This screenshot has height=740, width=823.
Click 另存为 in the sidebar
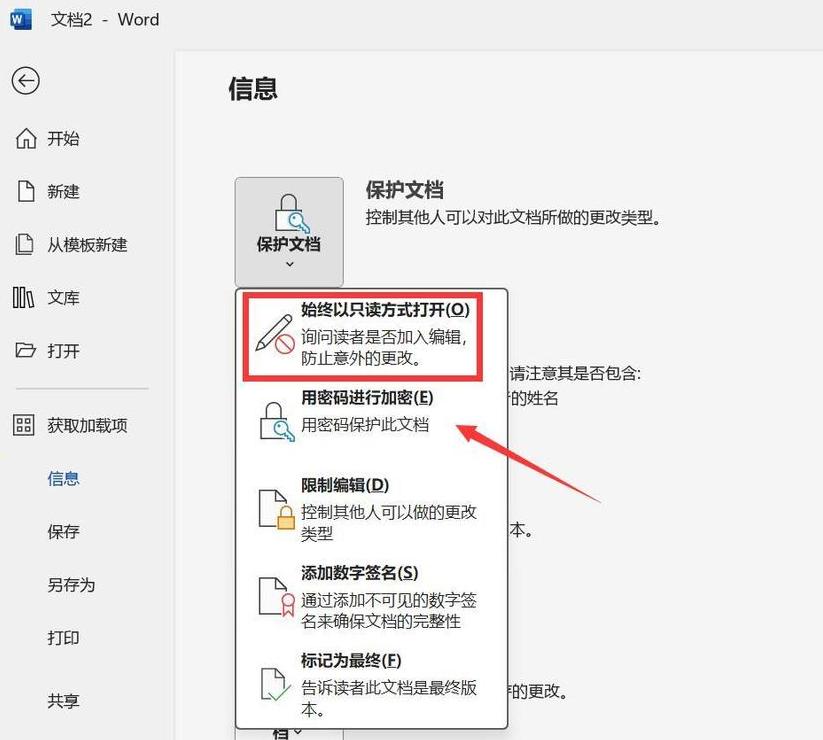click(x=71, y=585)
